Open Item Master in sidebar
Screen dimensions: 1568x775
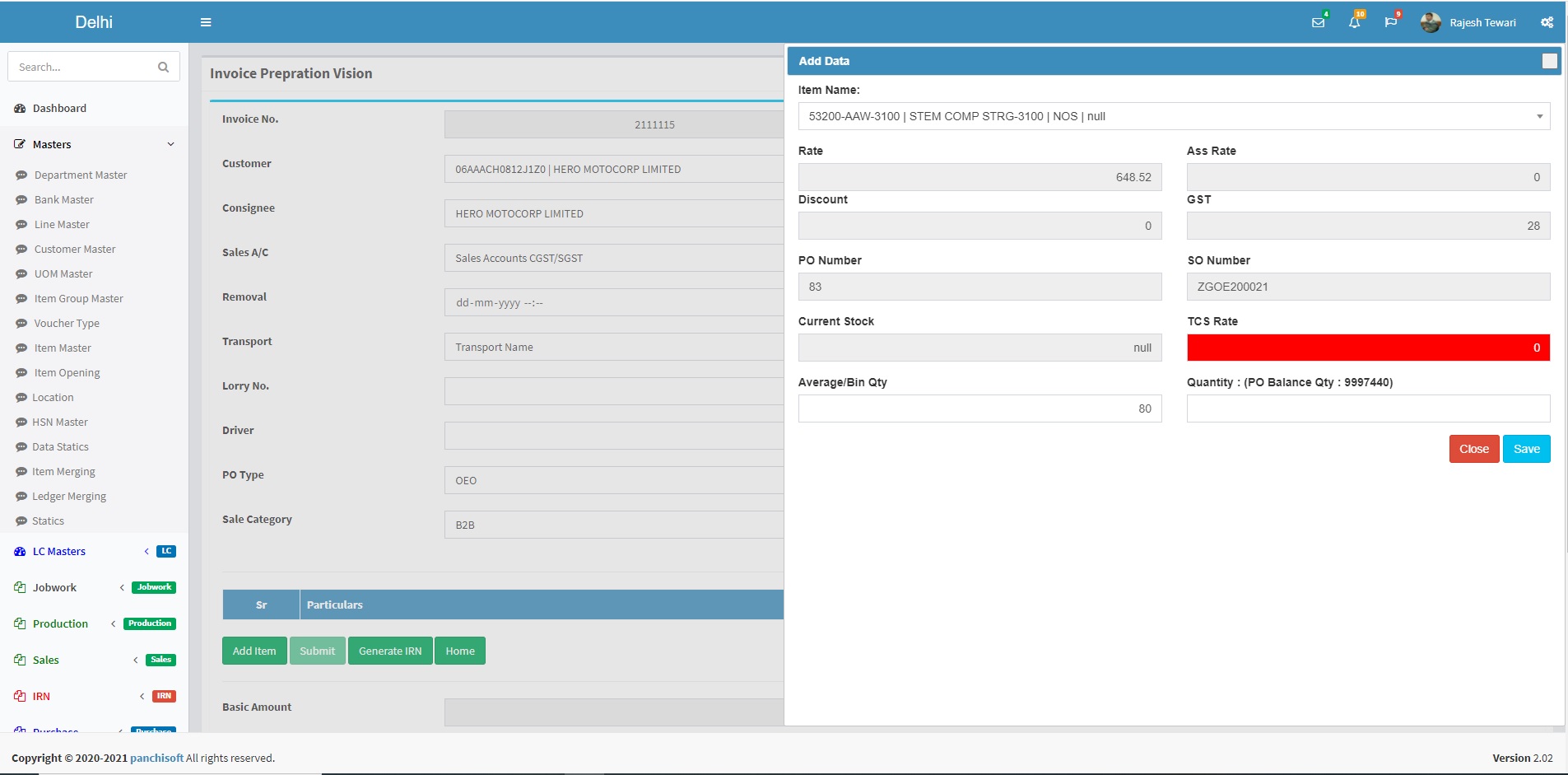pyautogui.click(x=63, y=348)
